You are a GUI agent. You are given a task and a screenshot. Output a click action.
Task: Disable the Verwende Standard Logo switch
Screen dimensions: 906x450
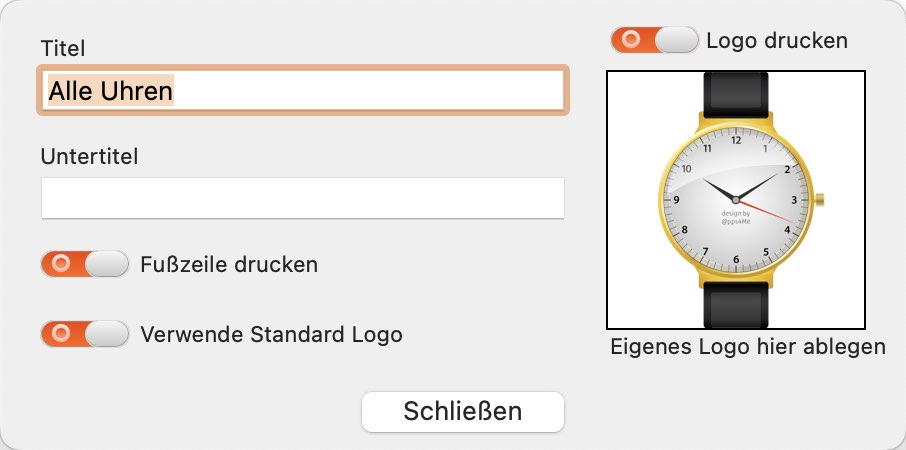coord(85,334)
